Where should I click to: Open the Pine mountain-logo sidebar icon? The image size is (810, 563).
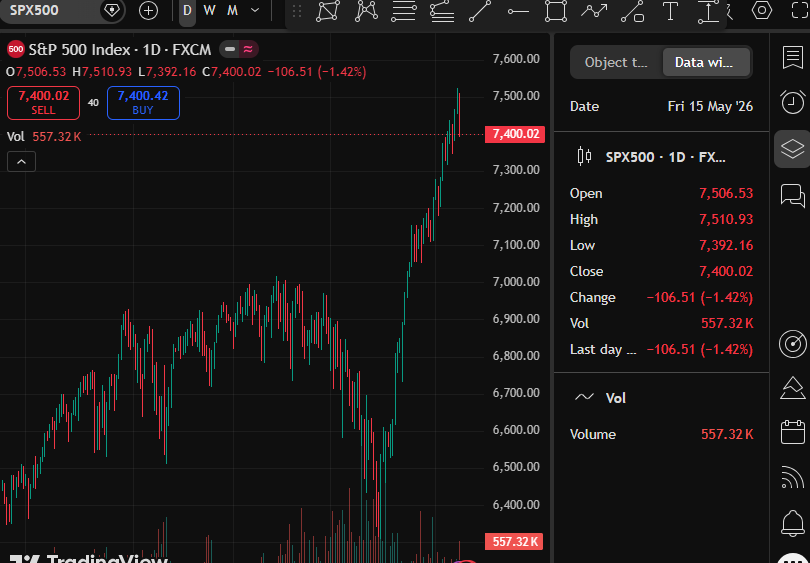pyautogui.click(x=792, y=388)
